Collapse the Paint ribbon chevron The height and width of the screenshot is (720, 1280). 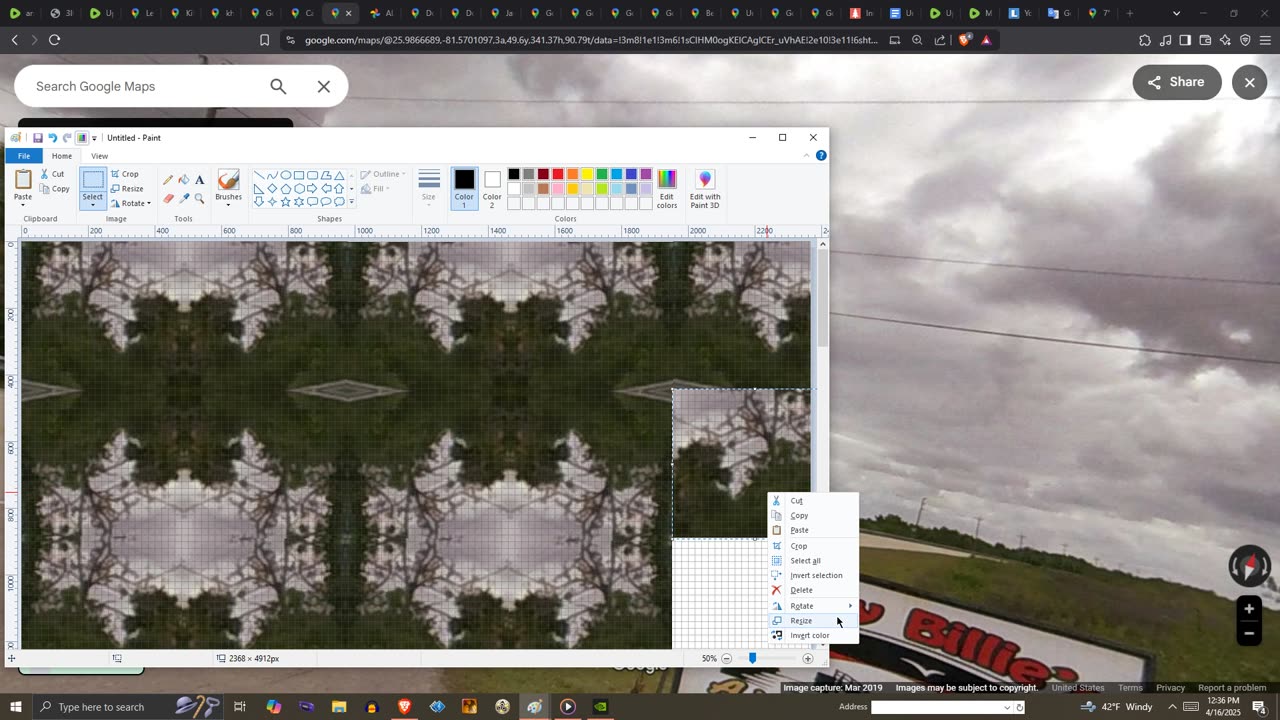pyautogui.click(x=807, y=156)
